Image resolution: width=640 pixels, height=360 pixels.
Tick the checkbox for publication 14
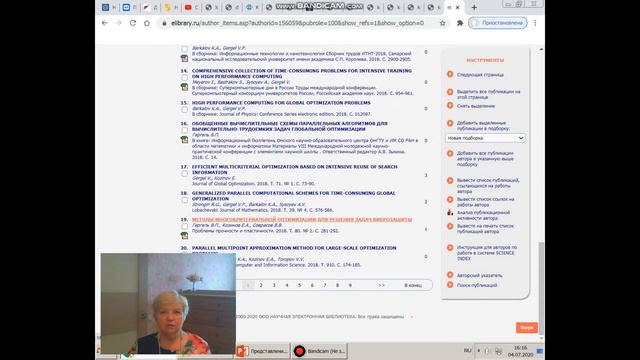point(184,78)
